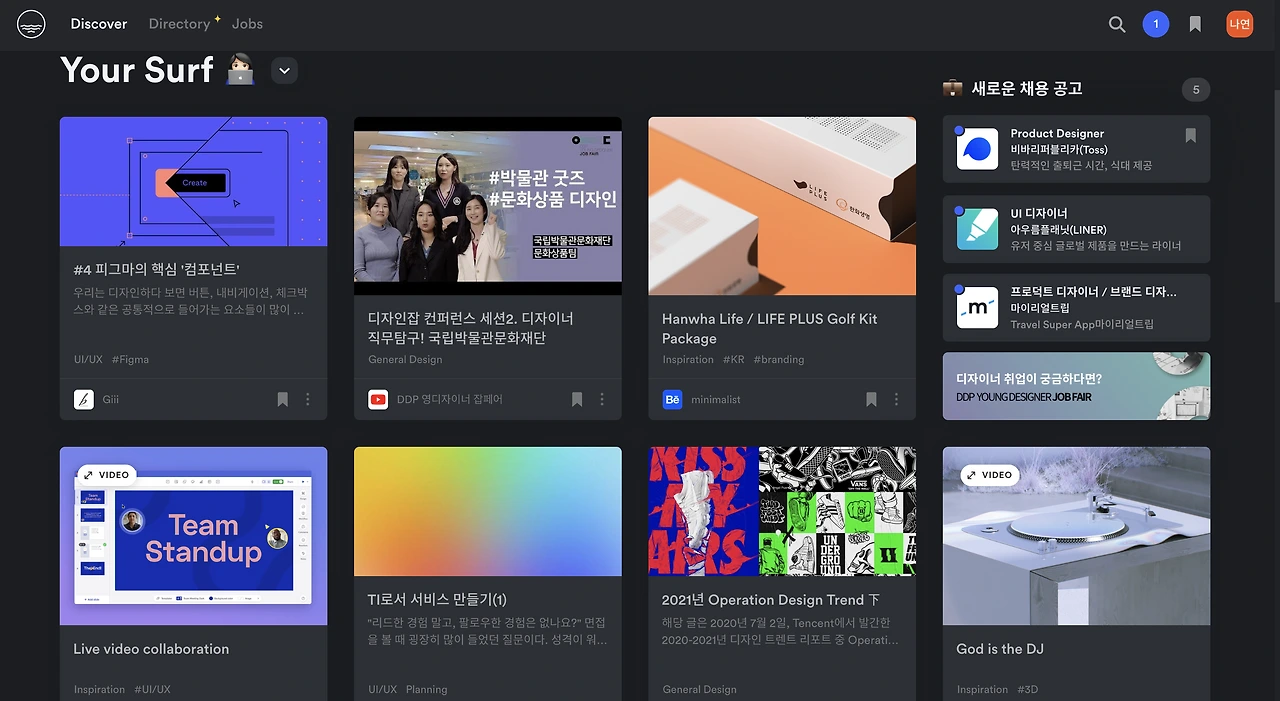Image resolution: width=1280 pixels, height=701 pixels.
Task: Go to the Discover tab
Action: tap(99, 24)
